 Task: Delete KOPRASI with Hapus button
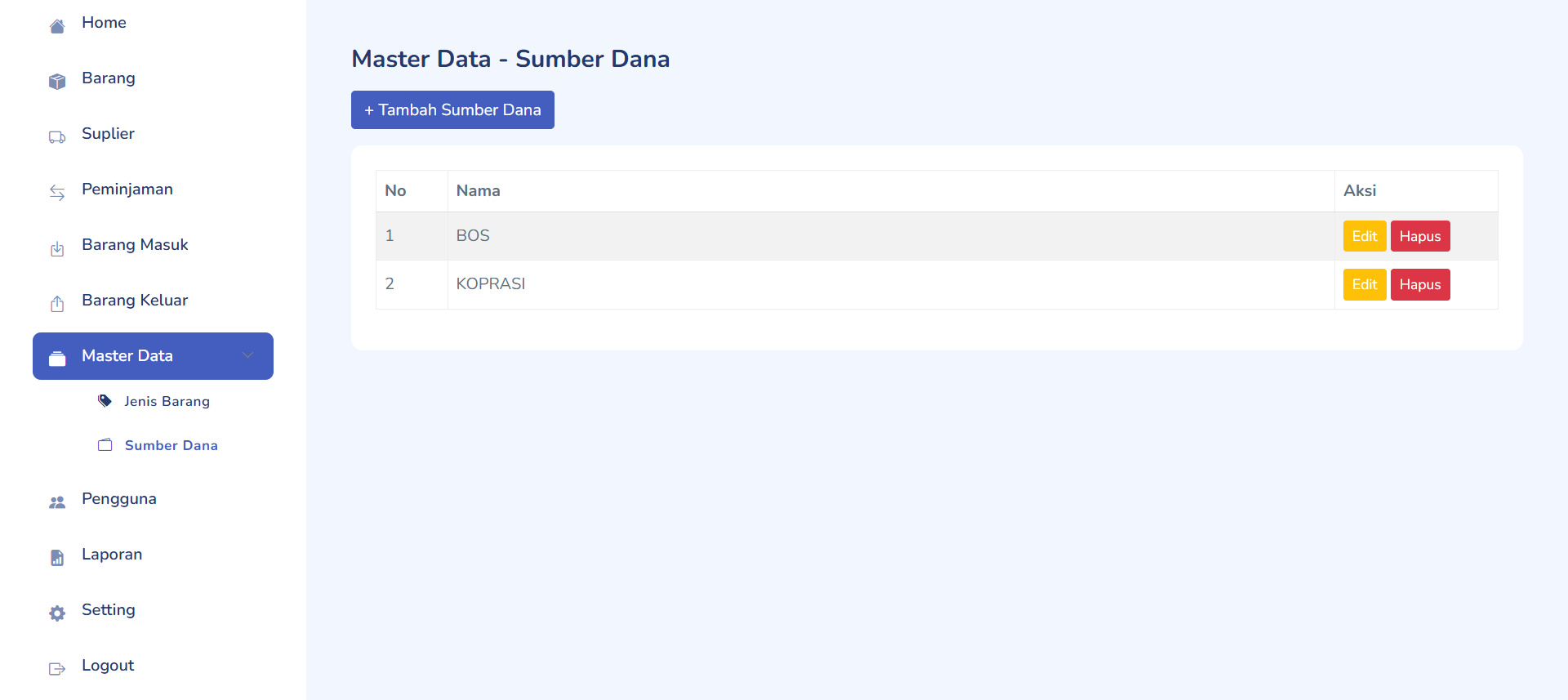[1419, 284]
